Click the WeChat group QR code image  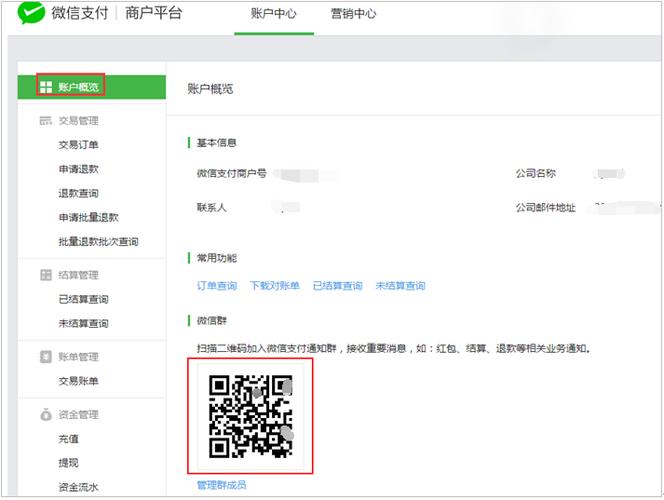(x=251, y=417)
